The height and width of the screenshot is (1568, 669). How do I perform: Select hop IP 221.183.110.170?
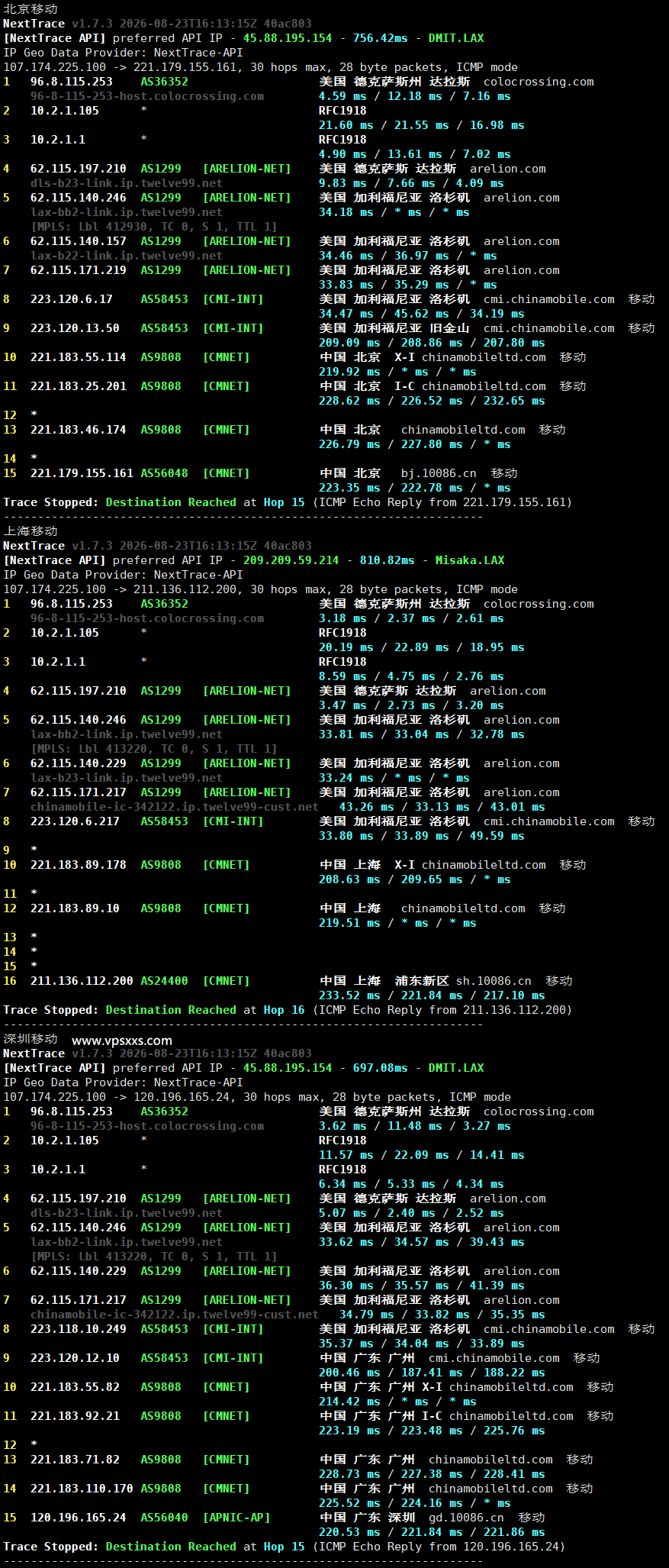click(x=82, y=1489)
